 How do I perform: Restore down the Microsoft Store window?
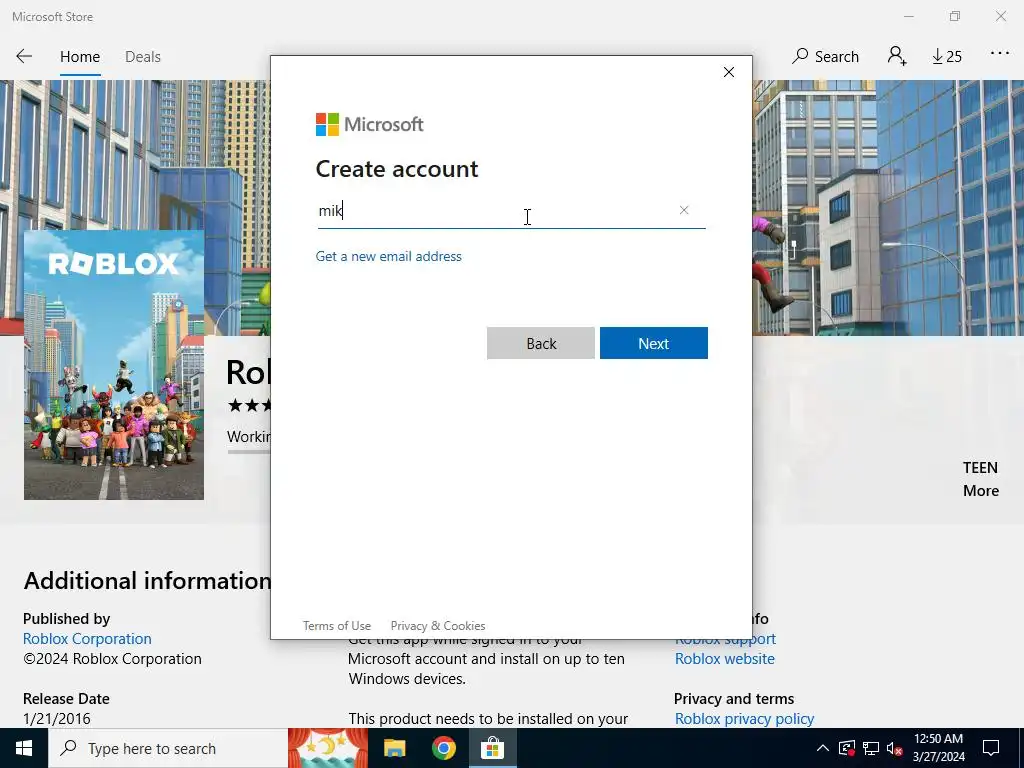[x=955, y=16]
